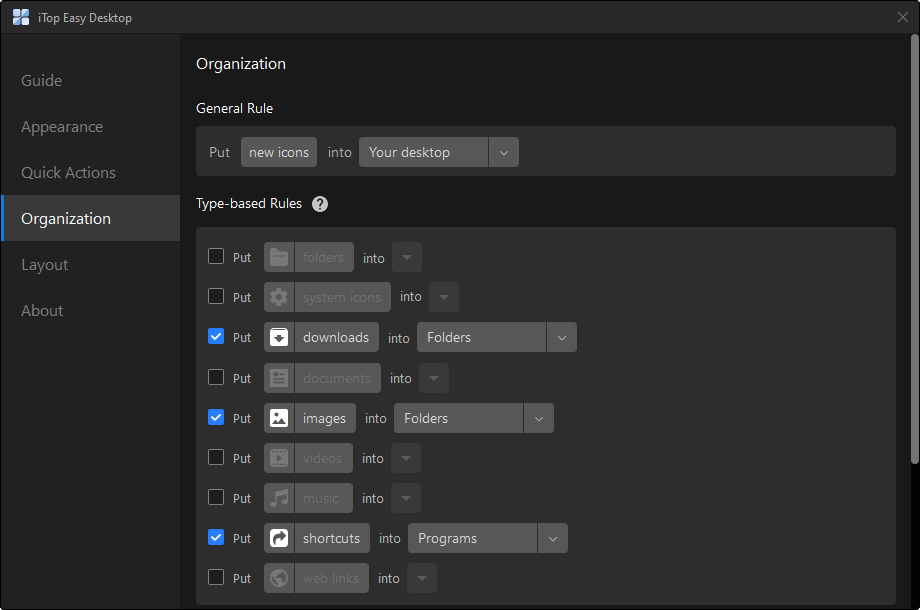
Task: Open the shortcuts destination Programs dropdown
Action: point(488,538)
